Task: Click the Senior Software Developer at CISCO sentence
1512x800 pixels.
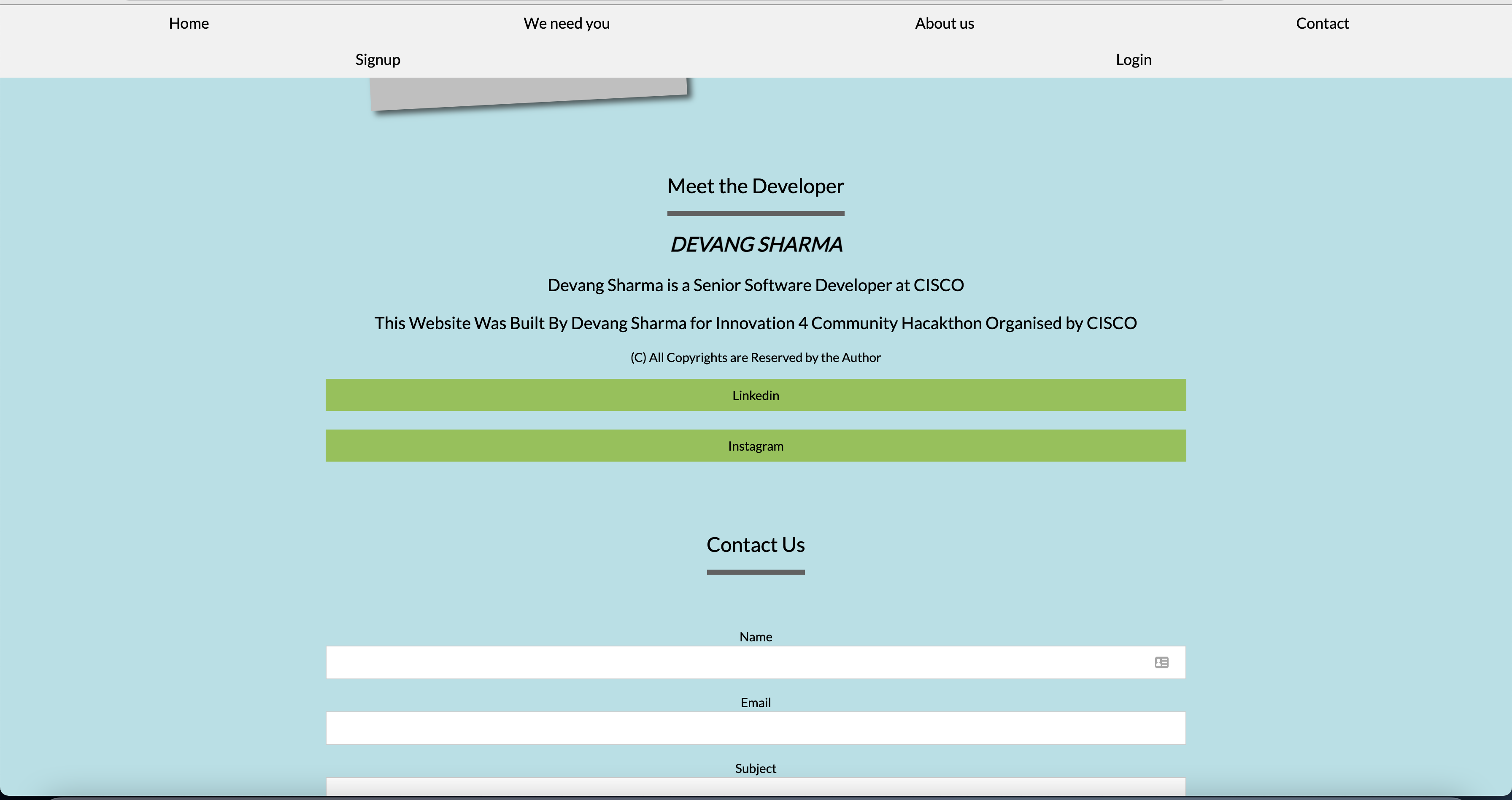Action: click(x=756, y=285)
